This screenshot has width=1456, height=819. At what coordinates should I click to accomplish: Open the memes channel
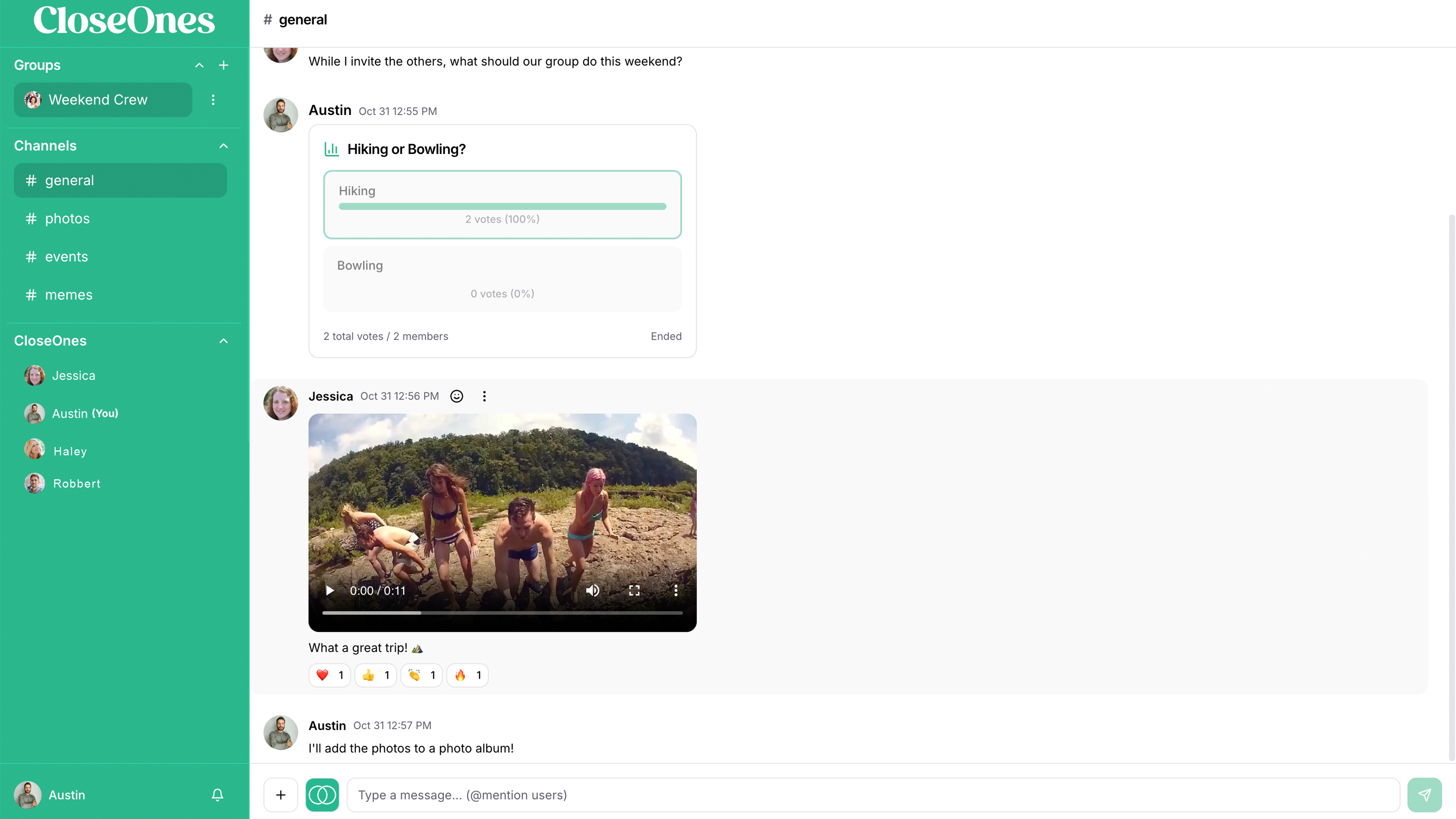[x=69, y=295]
